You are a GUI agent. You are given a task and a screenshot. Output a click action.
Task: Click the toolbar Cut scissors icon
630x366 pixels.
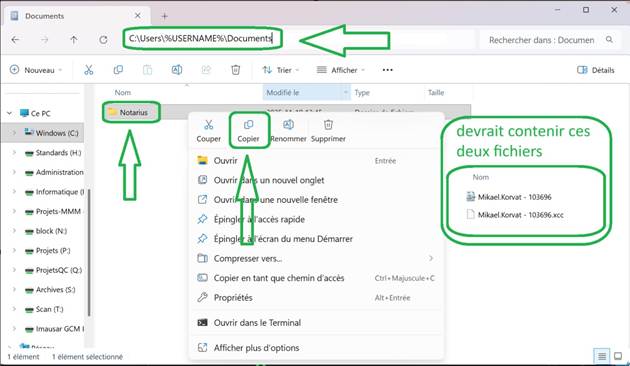pyautogui.click(x=88, y=70)
